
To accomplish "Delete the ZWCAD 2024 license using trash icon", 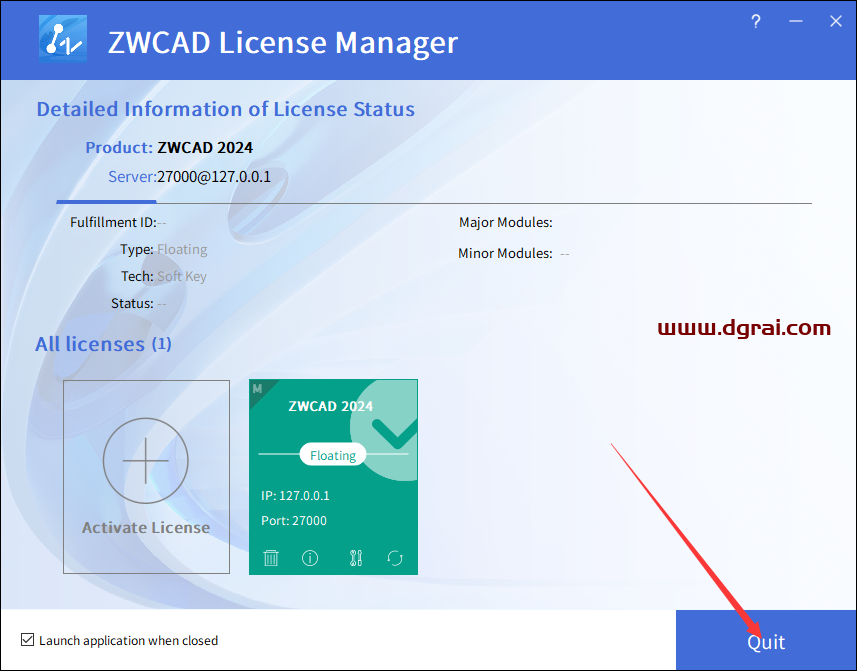I will coord(270,558).
